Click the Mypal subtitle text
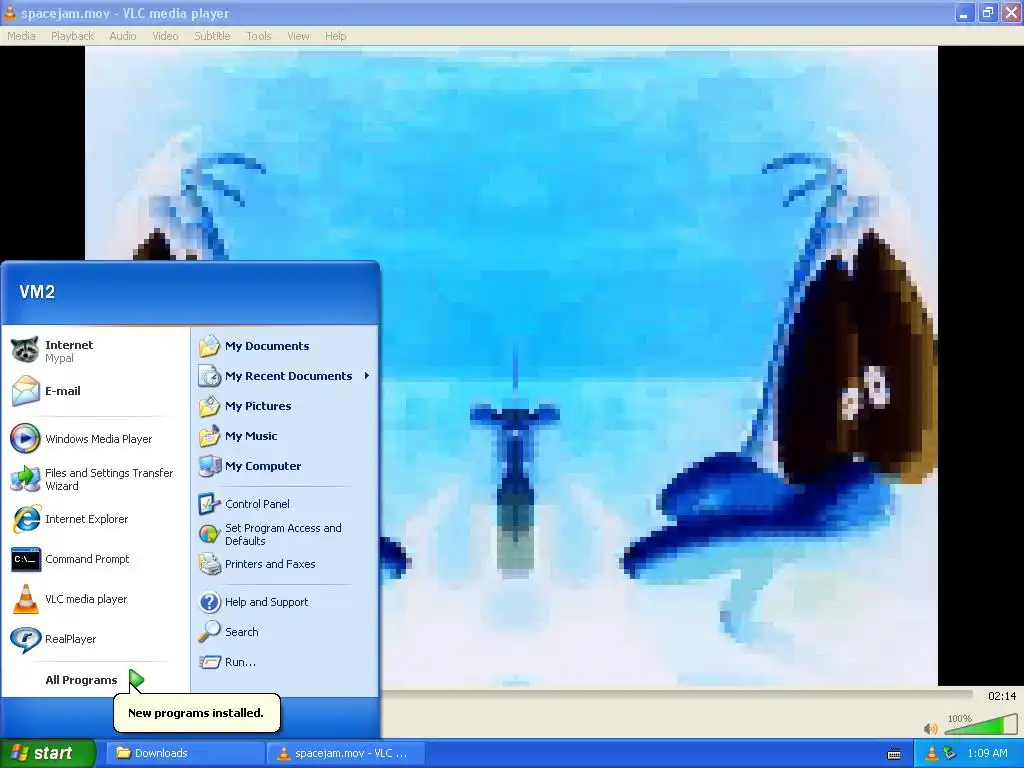Screen dimensions: 1024x768 click(59, 359)
